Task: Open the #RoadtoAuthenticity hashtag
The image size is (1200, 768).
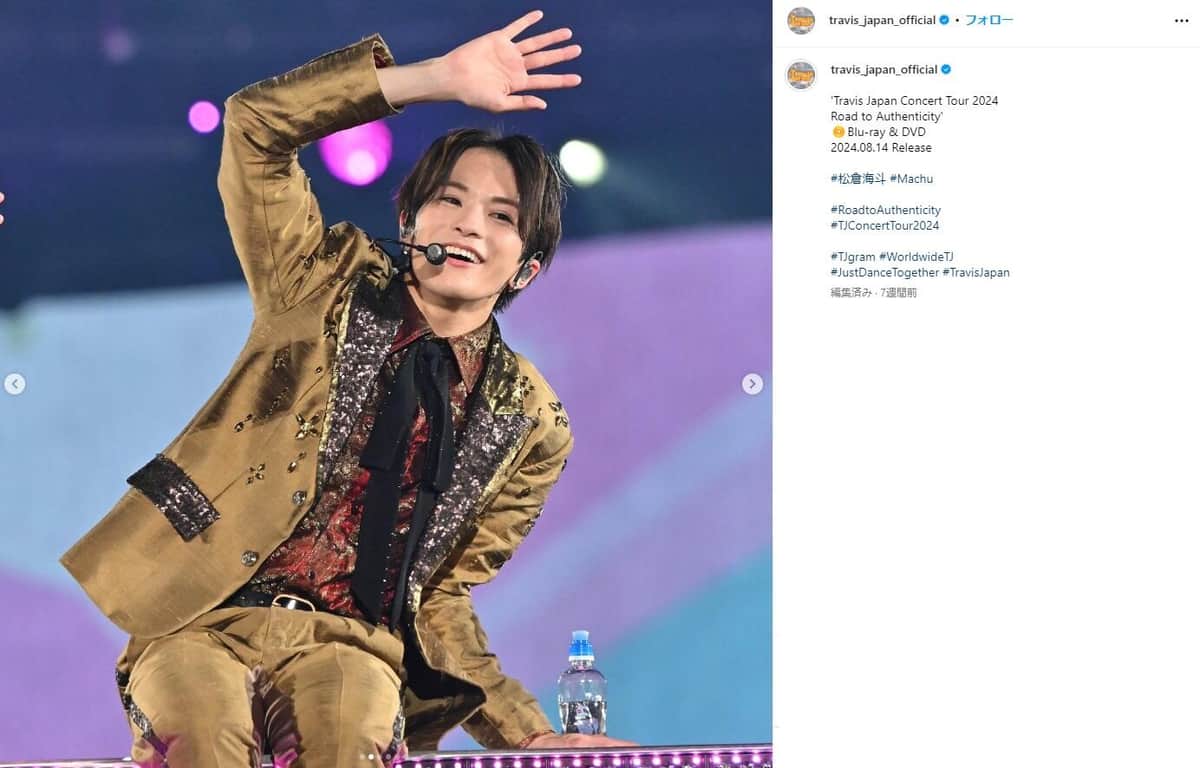Action: [886, 210]
